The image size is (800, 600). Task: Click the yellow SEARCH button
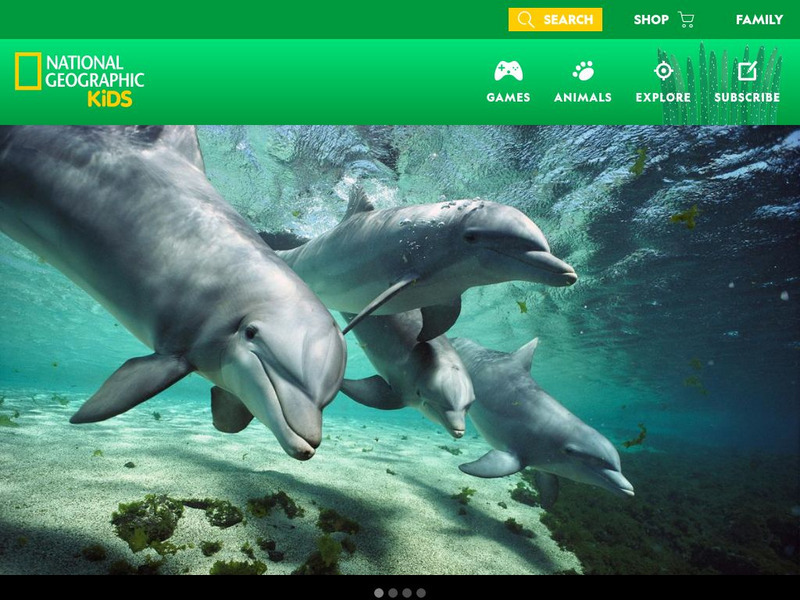point(555,18)
